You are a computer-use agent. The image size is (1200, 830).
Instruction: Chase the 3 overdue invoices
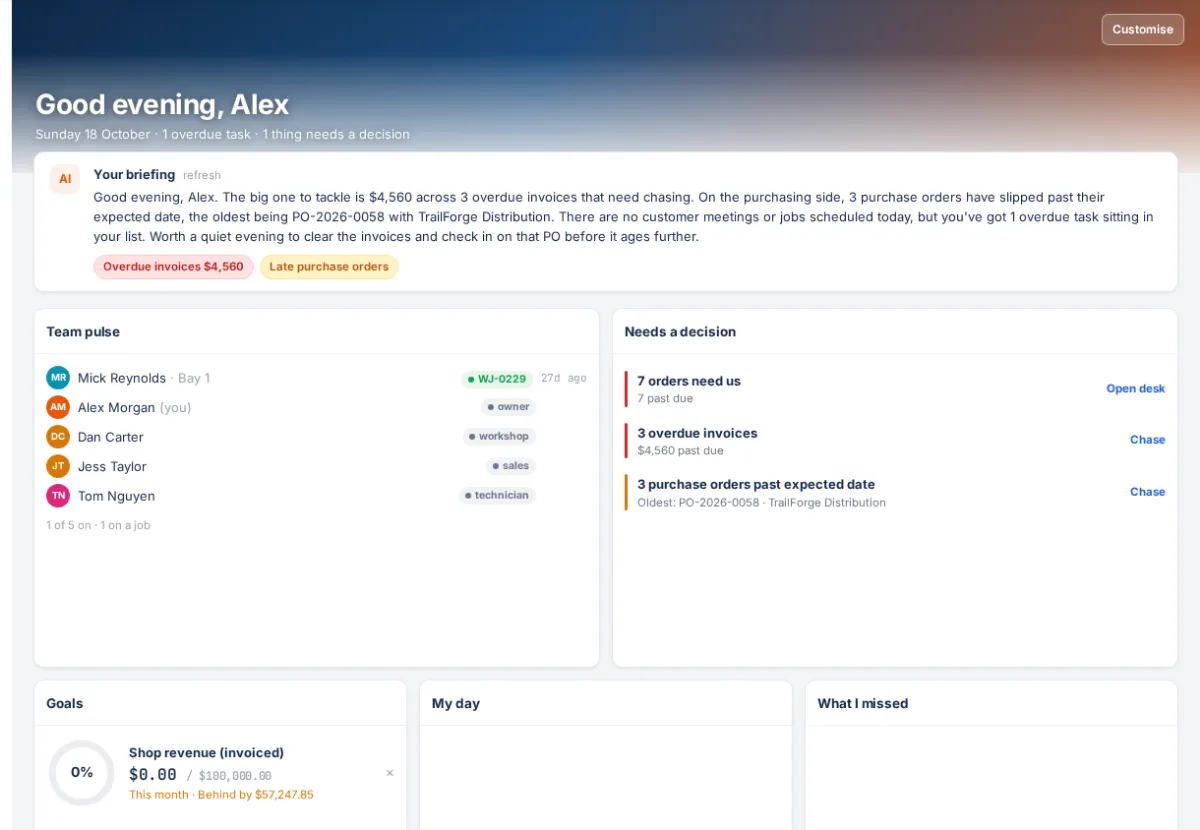(x=1147, y=440)
